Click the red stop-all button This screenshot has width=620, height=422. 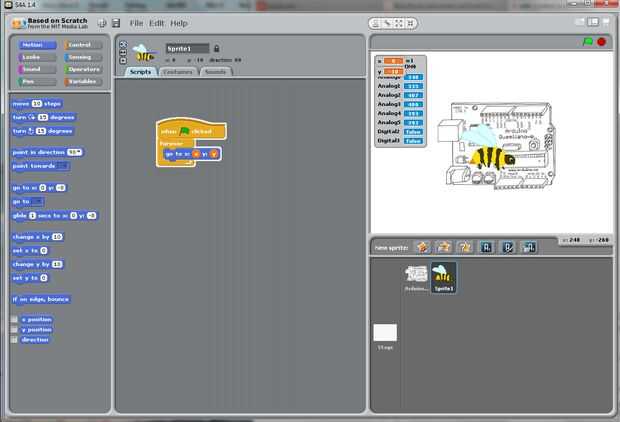click(601, 42)
